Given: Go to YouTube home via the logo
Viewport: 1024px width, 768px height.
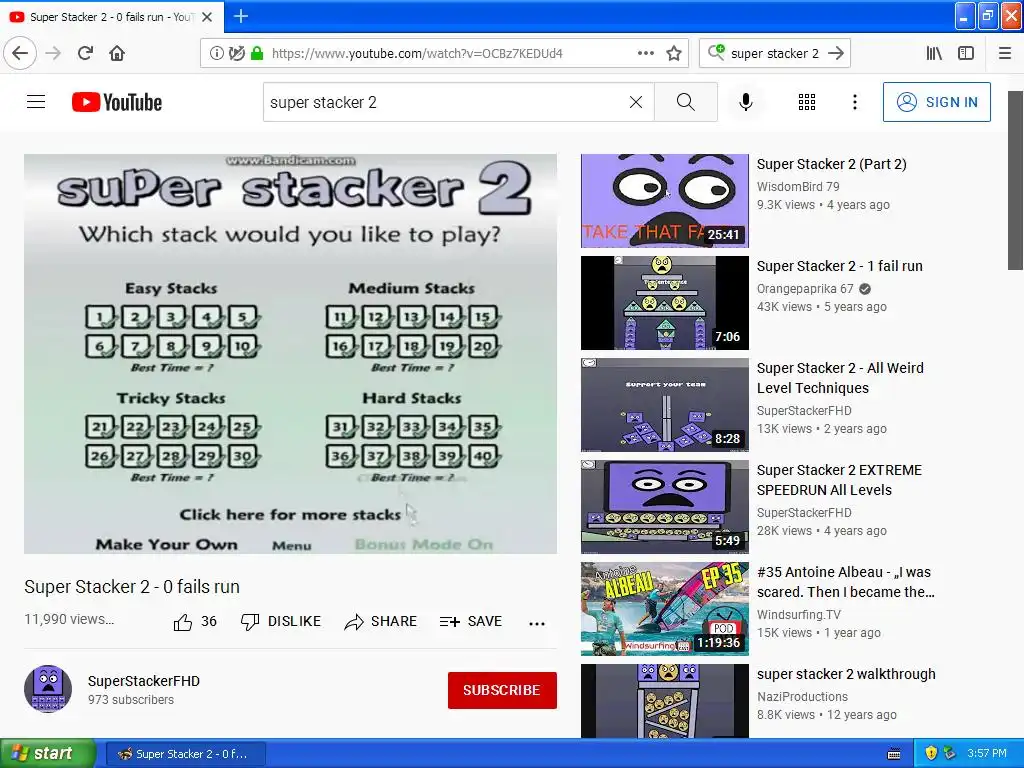Looking at the screenshot, I should click(x=117, y=102).
